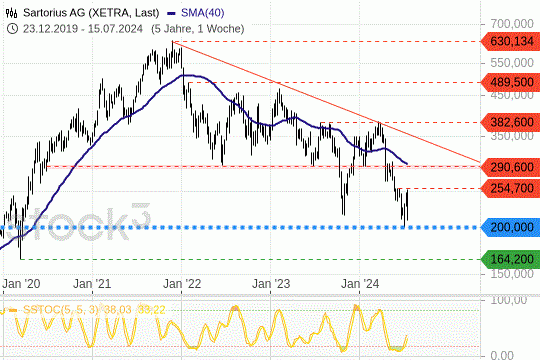Select the Sartorius AG (XETRA, Last) title
This screenshot has height=360, width=540.
tap(91, 13)
